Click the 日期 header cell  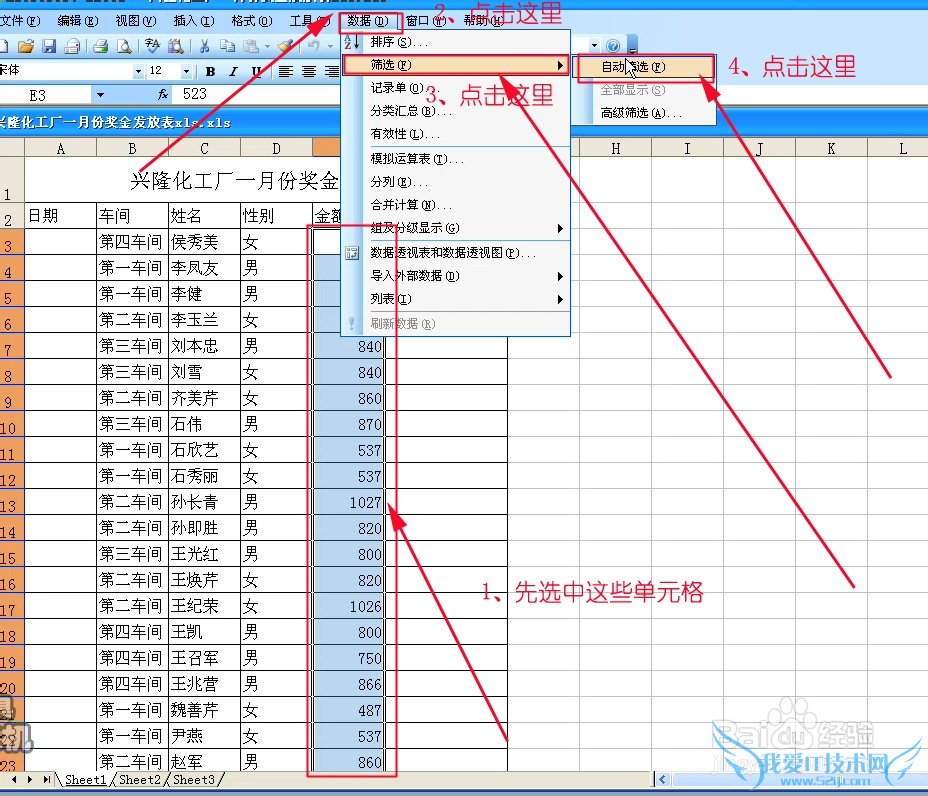point(60,216)
